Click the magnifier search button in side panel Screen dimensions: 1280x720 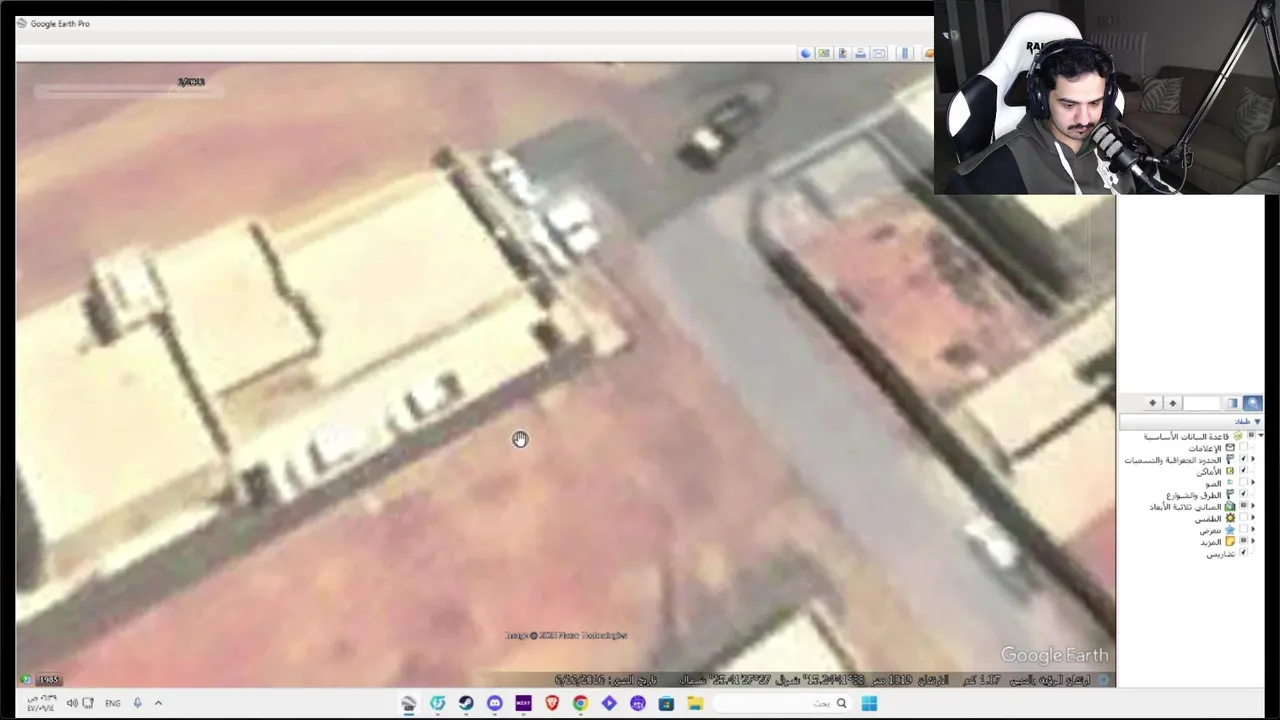tap(1253, 403)
